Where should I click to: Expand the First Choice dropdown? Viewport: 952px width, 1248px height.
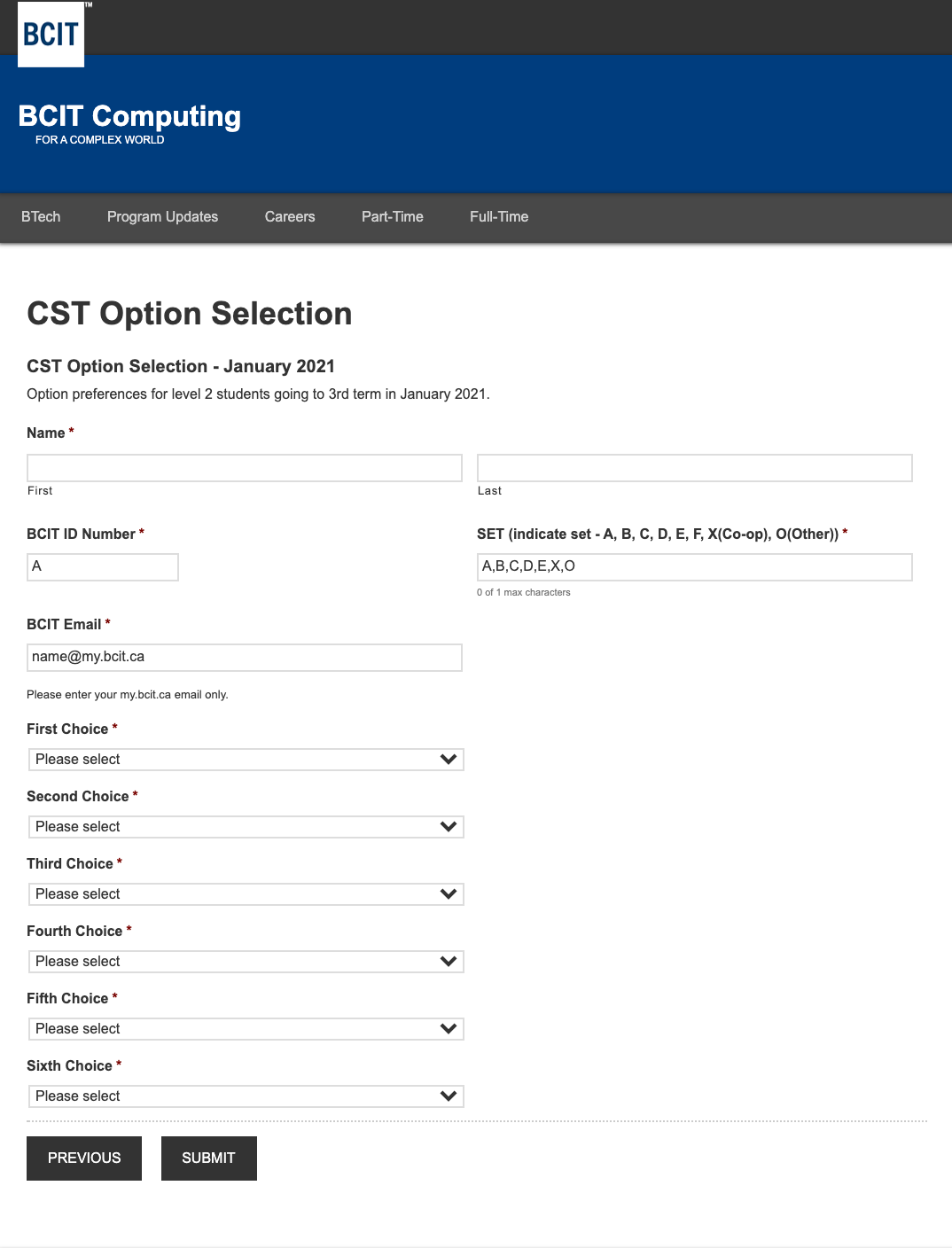[246, 760]
